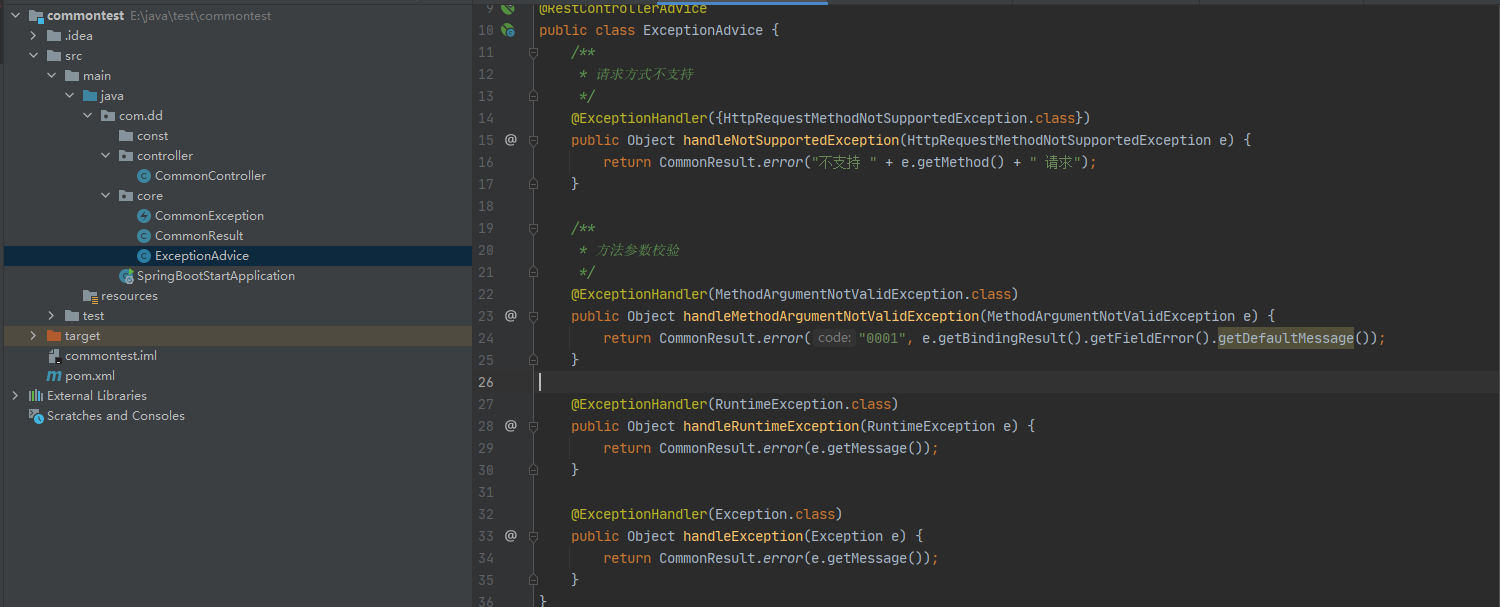Click HttpRequestMethodNotSupportedException.class on line 14
Viewport: 1500px width, 607px height.
coord(899,118)
